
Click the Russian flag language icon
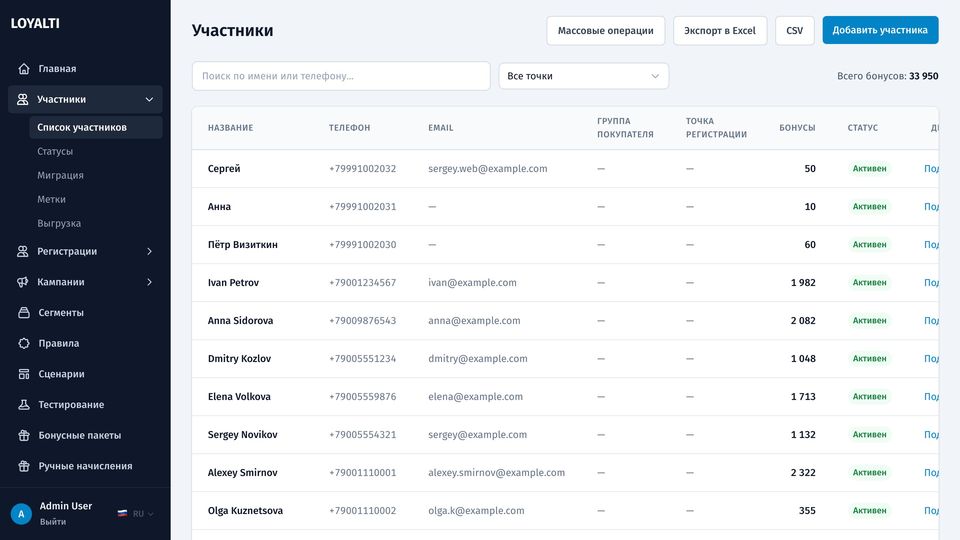tap(122, 514)
